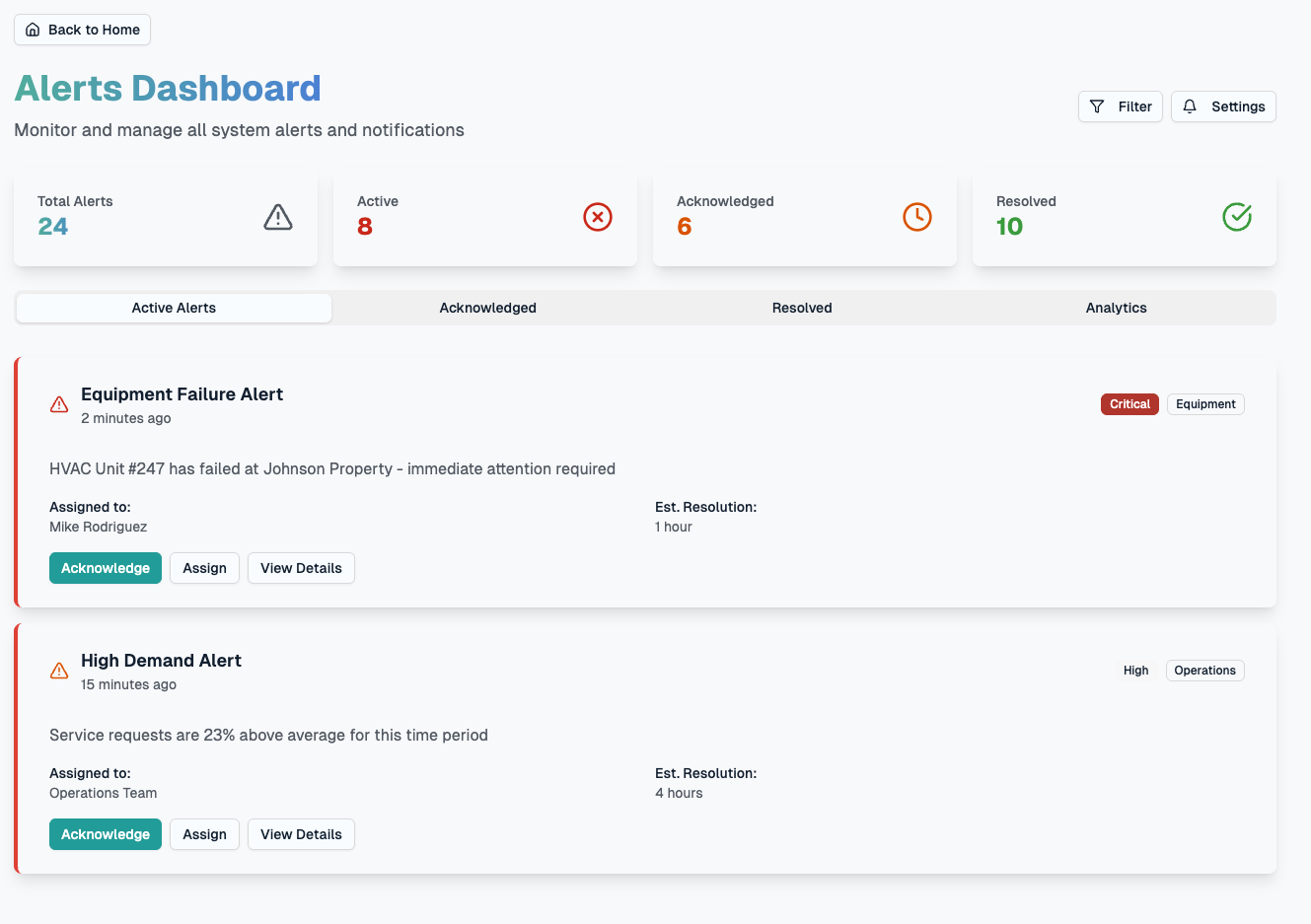Click the alert triangle beside High Demand Alert
1311x924 pixels.
pyautogui.click(x=58, y=671)
